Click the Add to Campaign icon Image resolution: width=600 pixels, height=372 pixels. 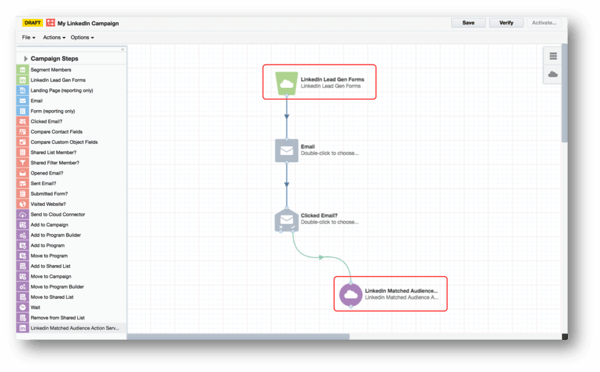coord(23,225)
